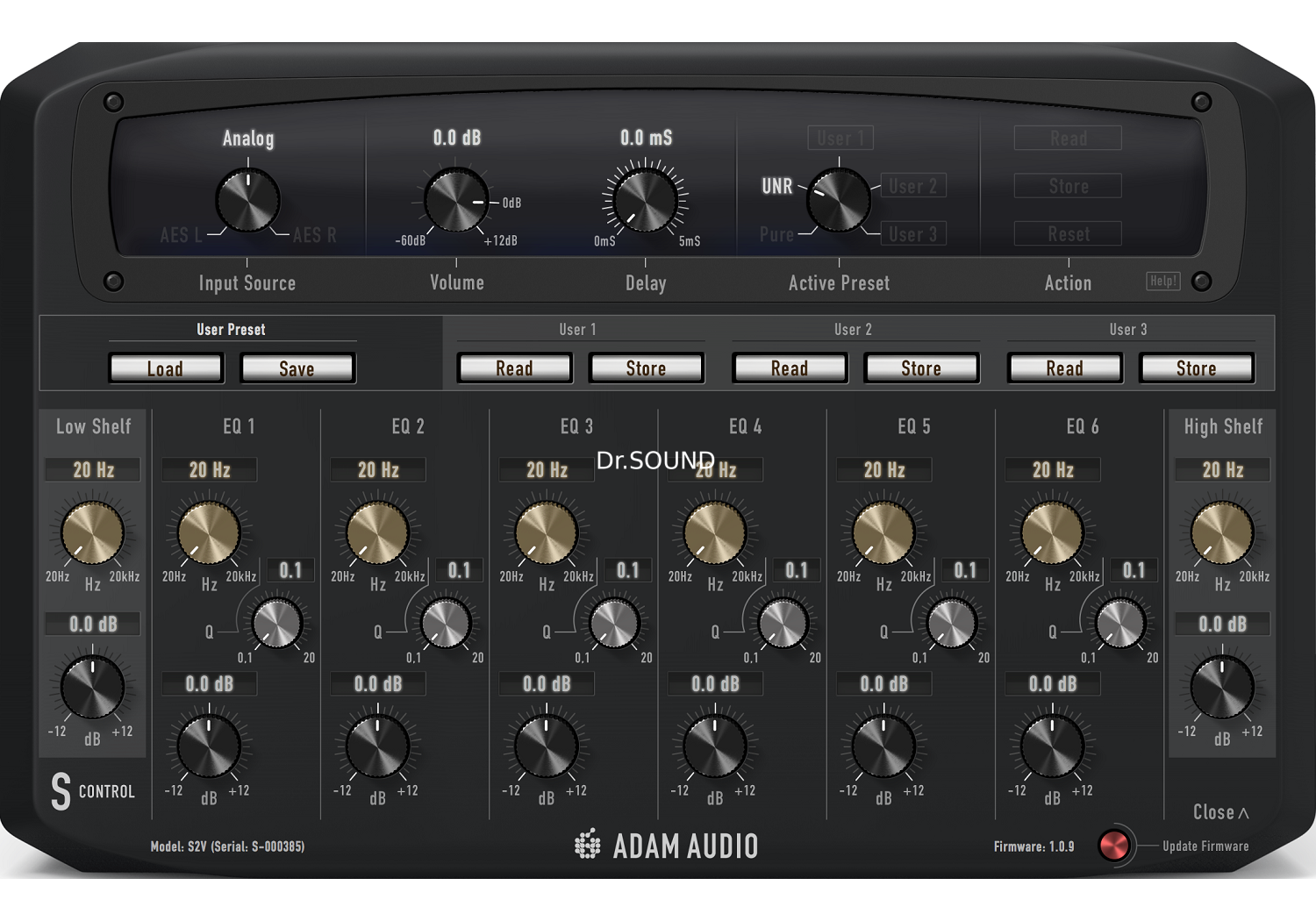Click the EQ 2 frequency knob
1316x921 pixels.
(377, 532)
